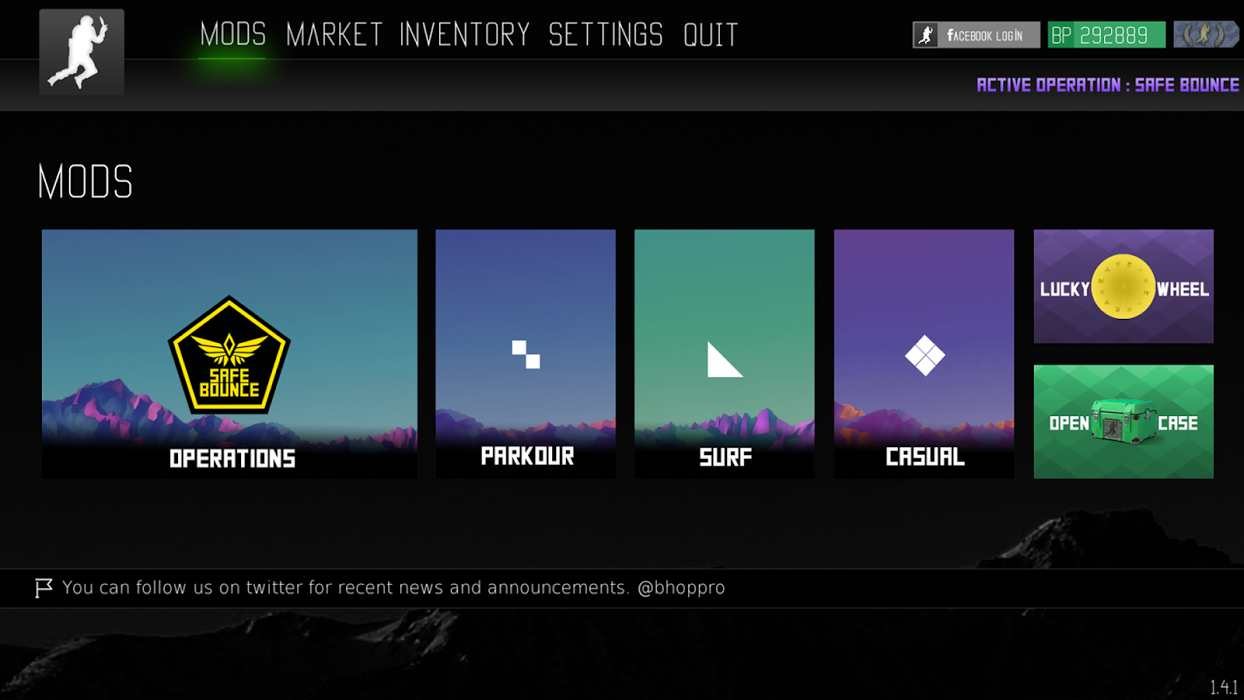Click the announcement flag icon
The image size is (1244, 700).
pos(43,588)
